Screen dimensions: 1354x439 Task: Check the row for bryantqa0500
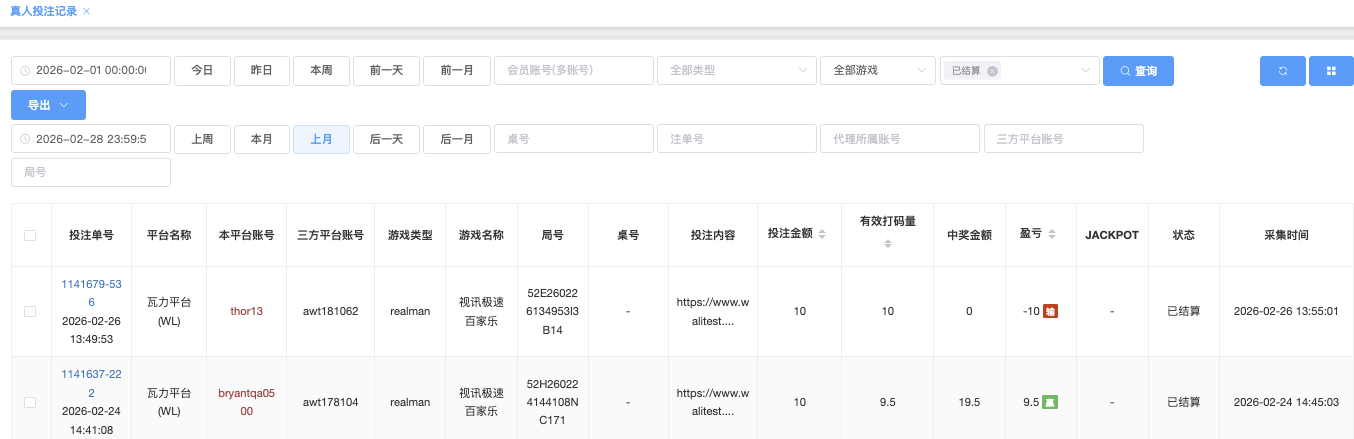pos(30,402)
